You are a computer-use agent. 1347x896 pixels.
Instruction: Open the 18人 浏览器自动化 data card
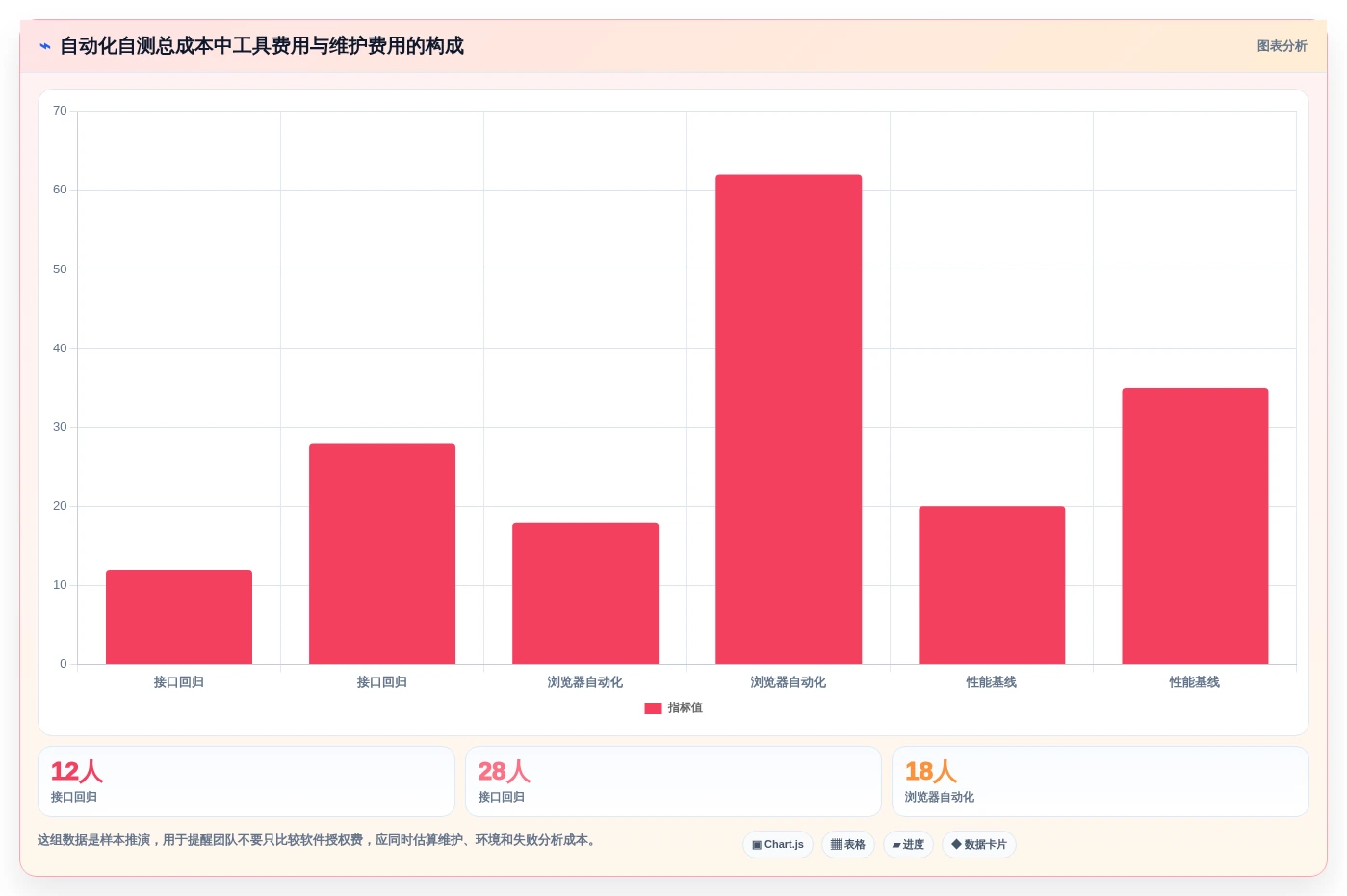(x=1100, y=781)
